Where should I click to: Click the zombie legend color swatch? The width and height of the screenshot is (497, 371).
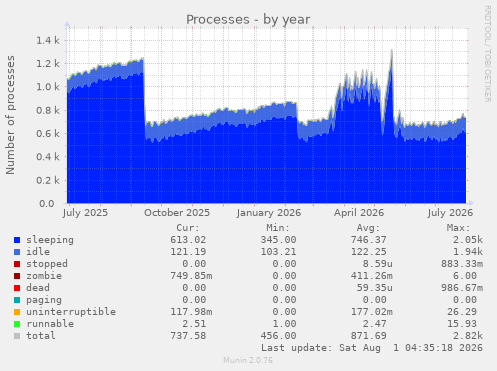[x=17, y=276]
